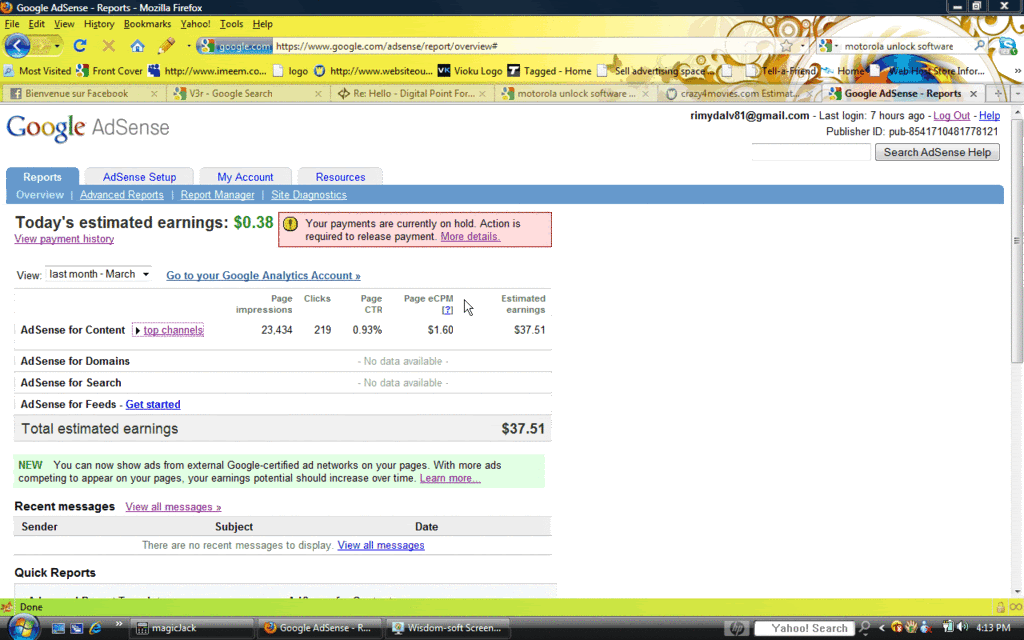
Task: Open the View payment history link
Action: [64, 239]
